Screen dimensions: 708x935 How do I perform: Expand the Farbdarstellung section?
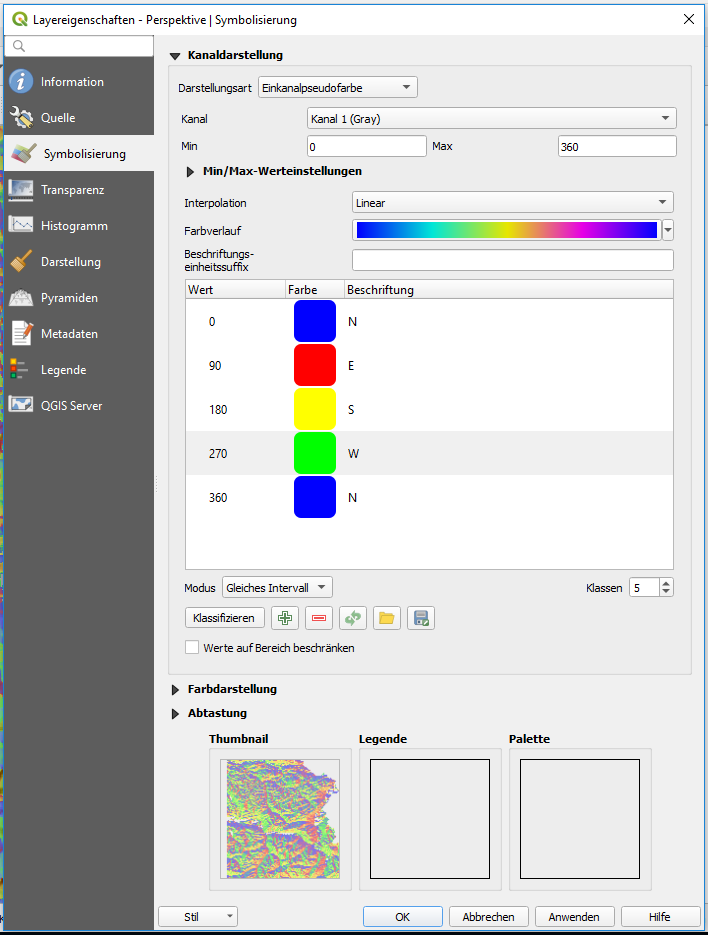(x=176, y=690)
